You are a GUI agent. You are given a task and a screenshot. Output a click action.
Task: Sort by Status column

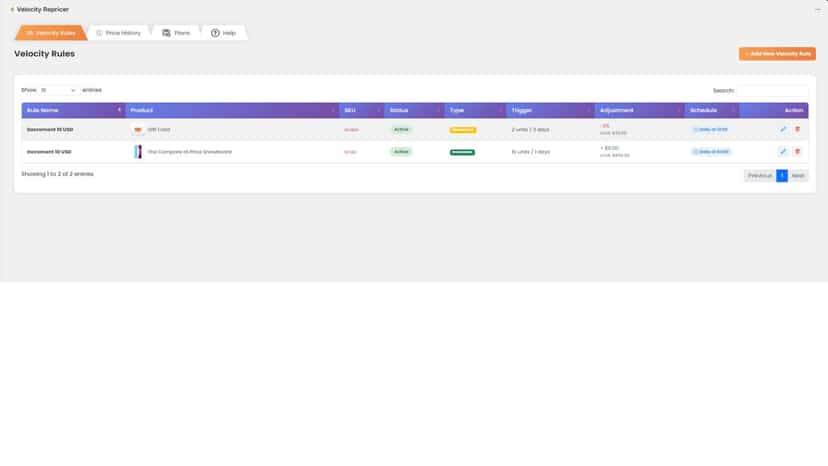coord(415,110)
